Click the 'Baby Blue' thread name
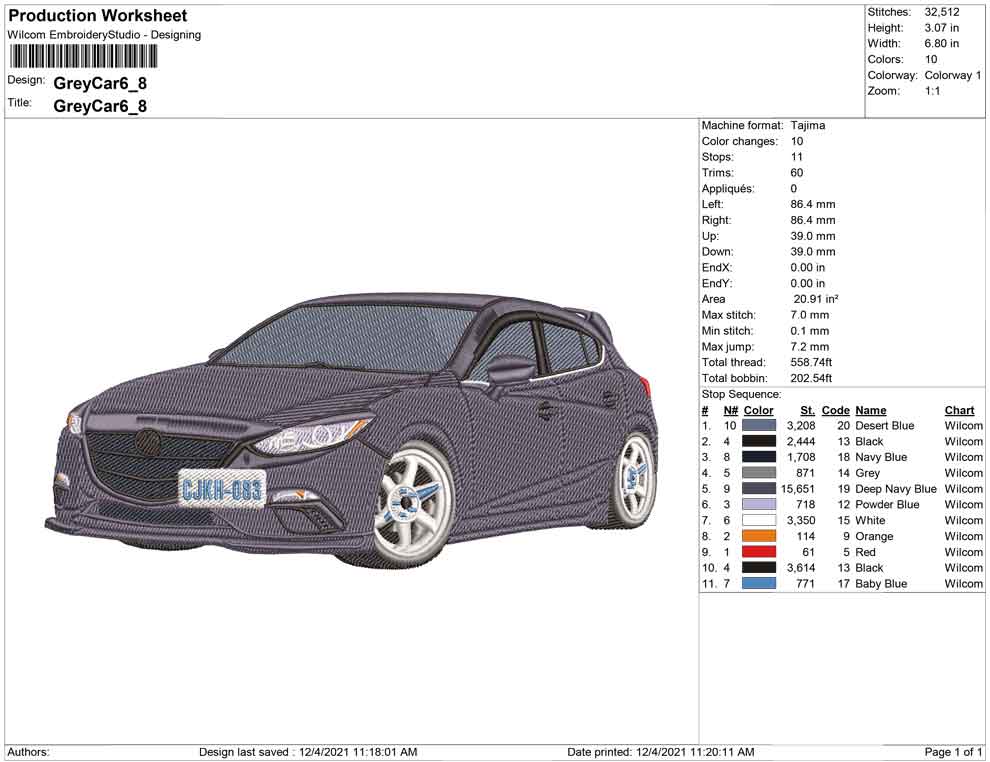Image resolution: width=990 pixels, height=762 pixels. [x=881, y=583]
